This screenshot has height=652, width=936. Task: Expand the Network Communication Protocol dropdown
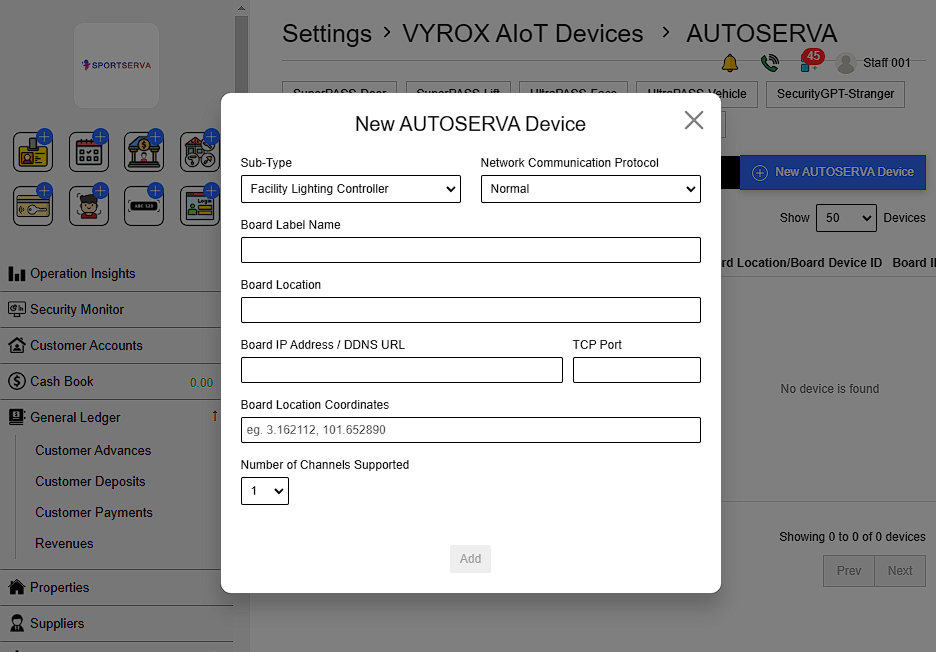(590, 189)
